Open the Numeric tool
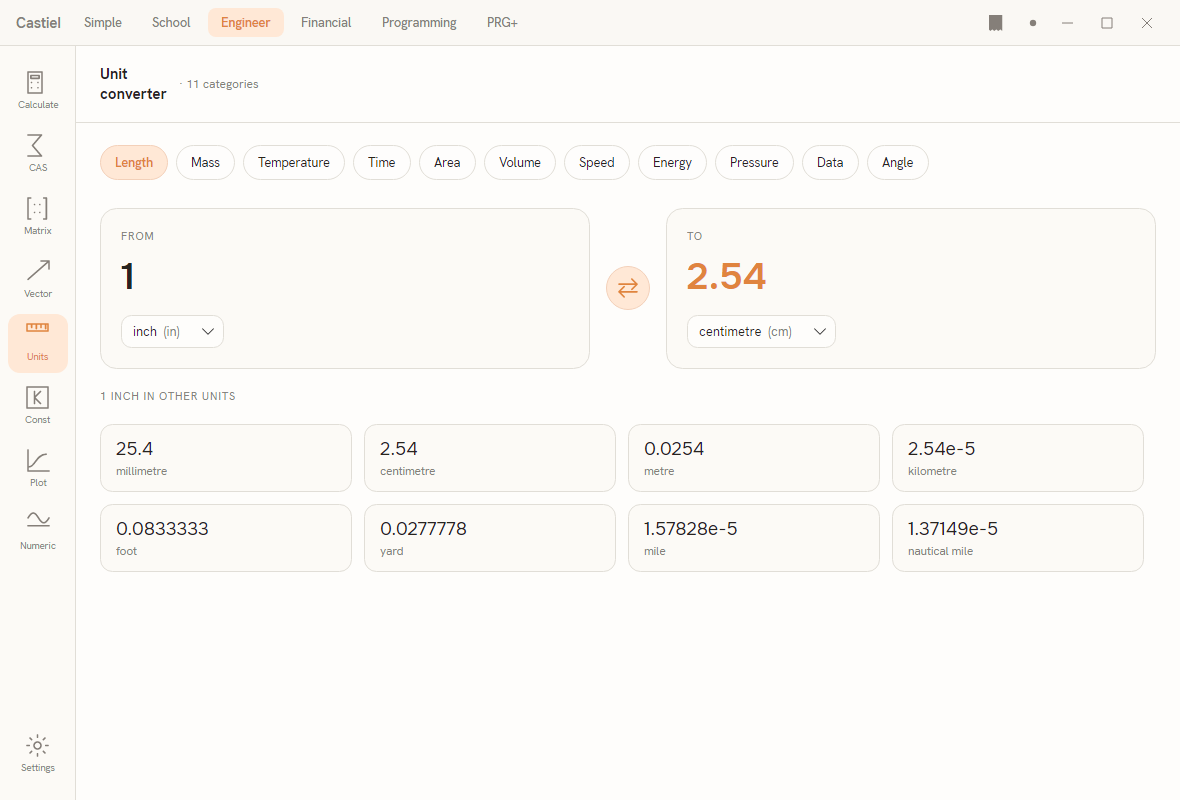 [x=38, y=531]
